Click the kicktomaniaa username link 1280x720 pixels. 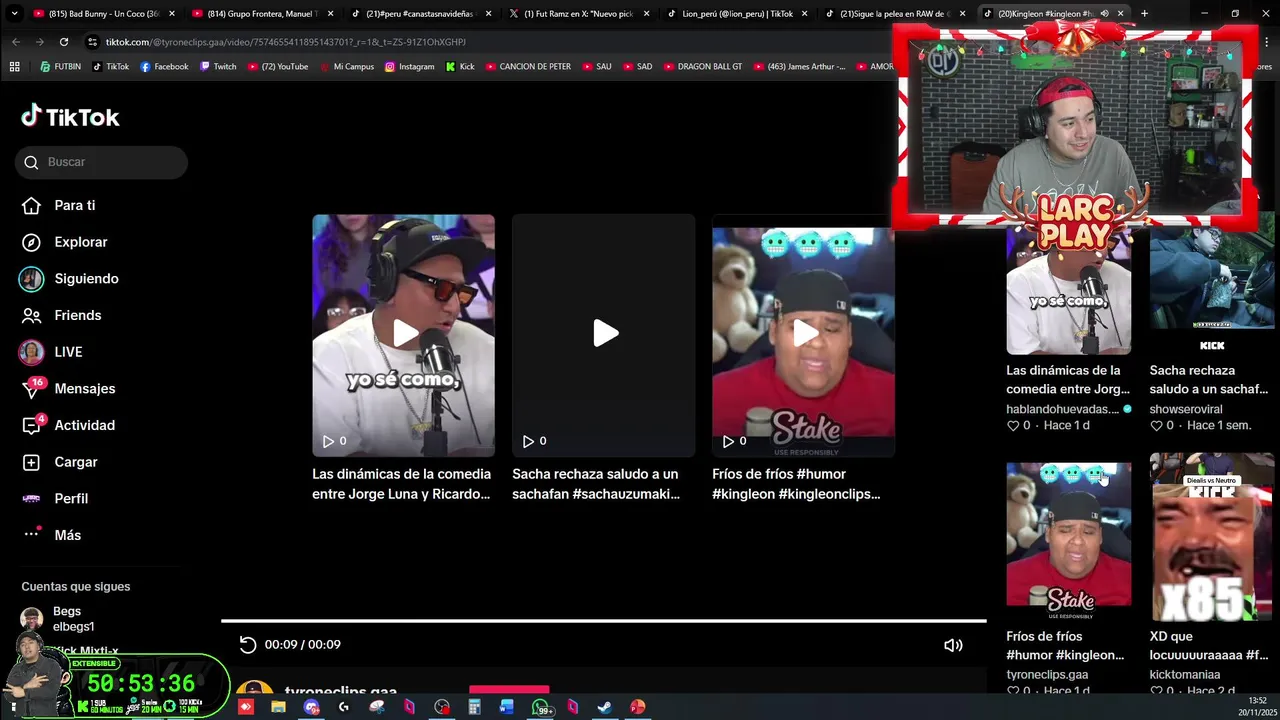coord(1185,675)
